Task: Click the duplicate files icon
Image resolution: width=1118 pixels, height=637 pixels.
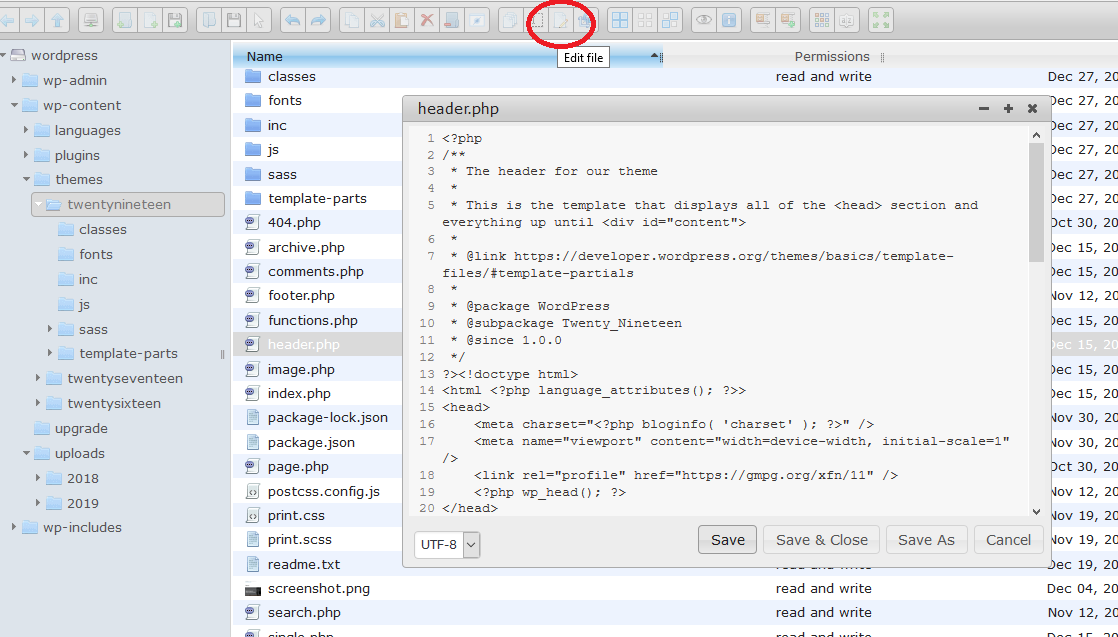Action: [511, 21]
